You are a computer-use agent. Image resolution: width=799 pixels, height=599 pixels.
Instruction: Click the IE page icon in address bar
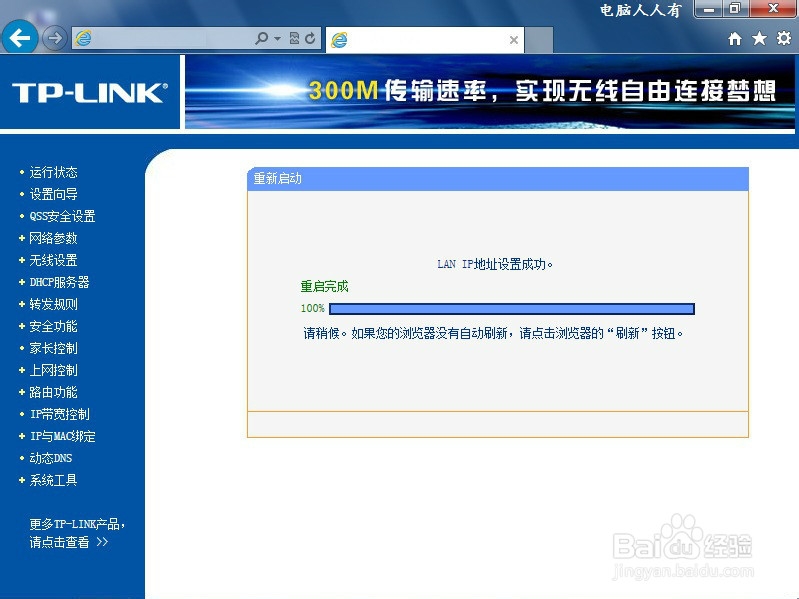(84, 39)
